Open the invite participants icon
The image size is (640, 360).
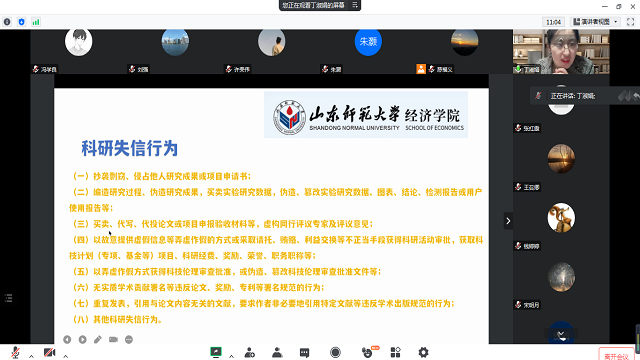[x=249, y=352]
